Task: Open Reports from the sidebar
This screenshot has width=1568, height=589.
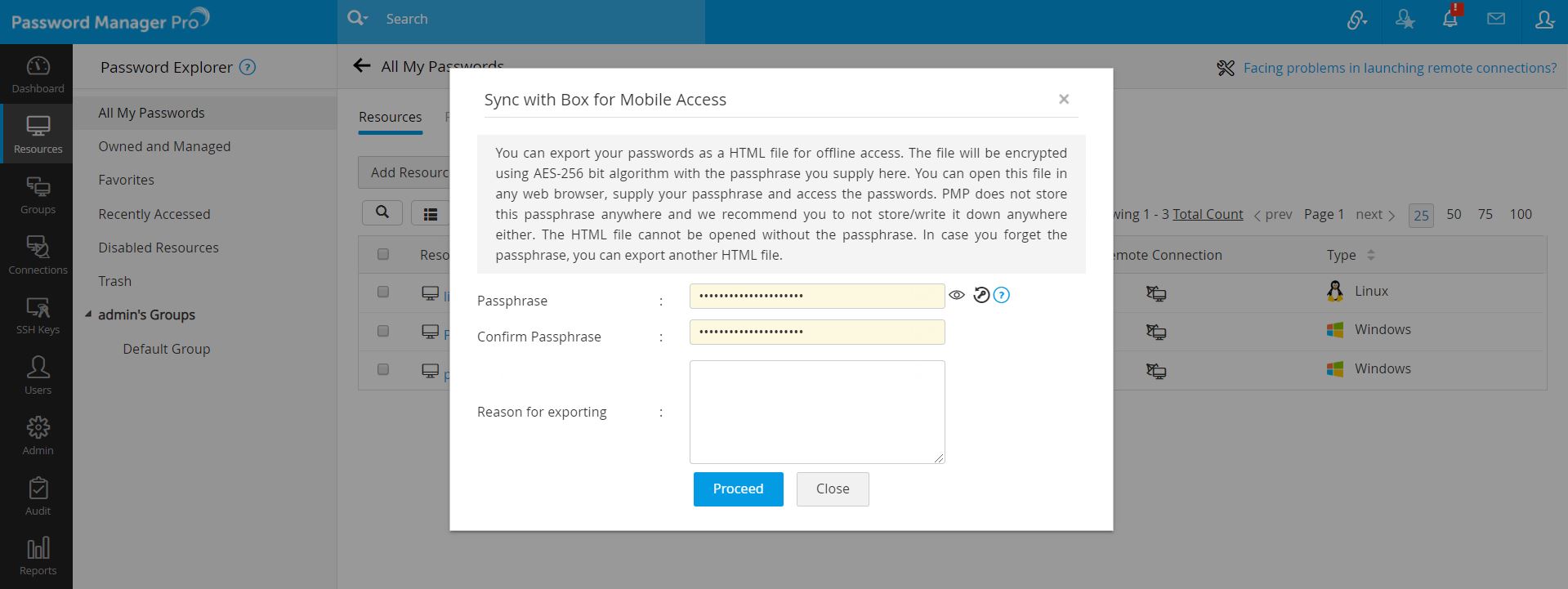Action: point(38,556)
